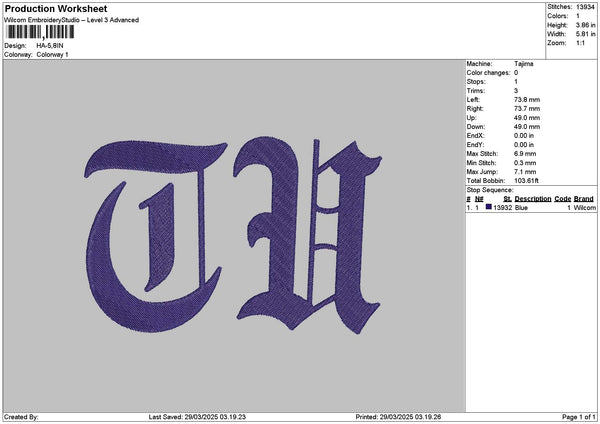This screenshot has width=600, height=424.
Task: Click the 'Created By:' footer label
Action: coord(21,417)
